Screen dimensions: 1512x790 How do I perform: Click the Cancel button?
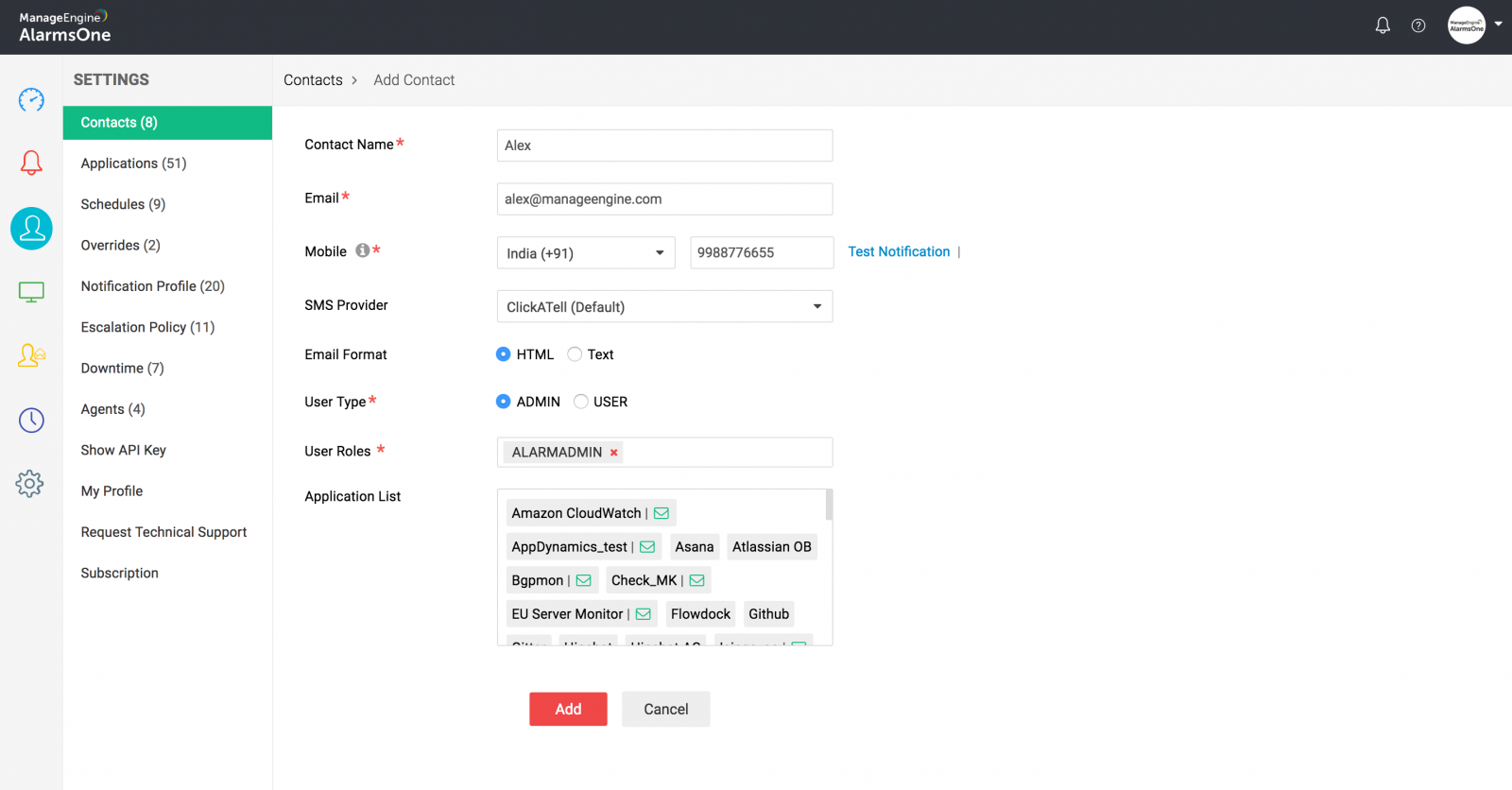(x=665, y=710)
